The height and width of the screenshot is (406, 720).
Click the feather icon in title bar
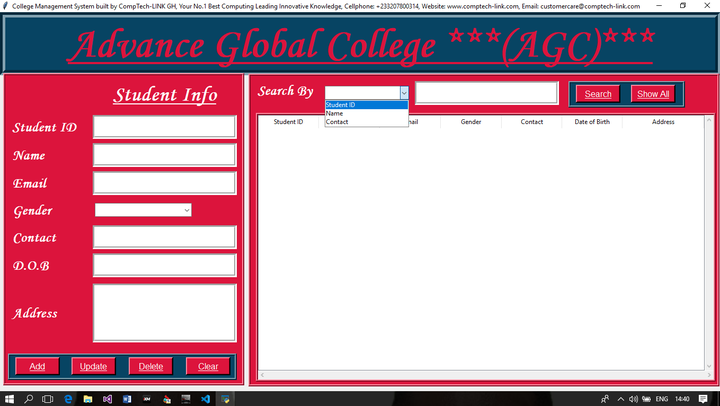pos(5,6)
